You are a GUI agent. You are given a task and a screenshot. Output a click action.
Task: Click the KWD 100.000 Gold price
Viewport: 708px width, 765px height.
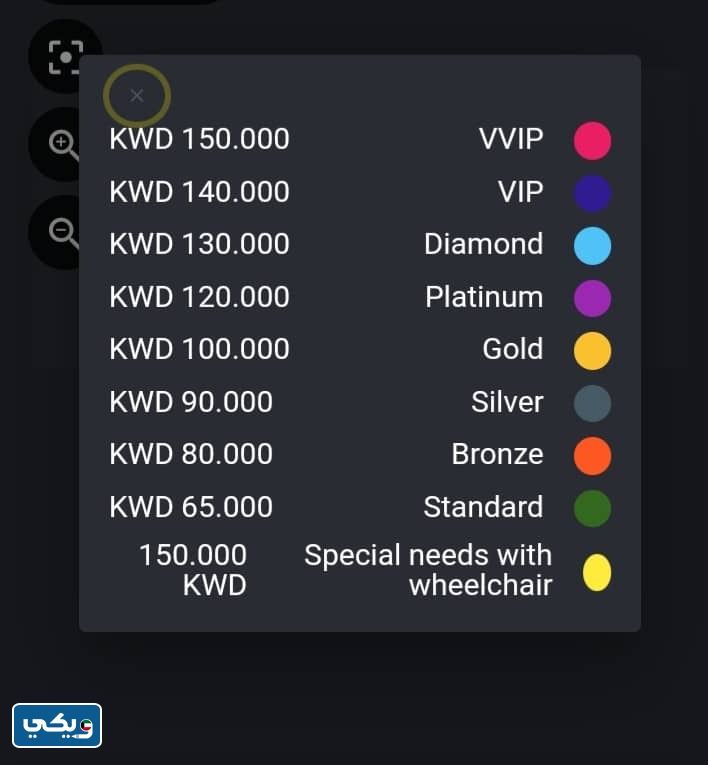point(199,349)
